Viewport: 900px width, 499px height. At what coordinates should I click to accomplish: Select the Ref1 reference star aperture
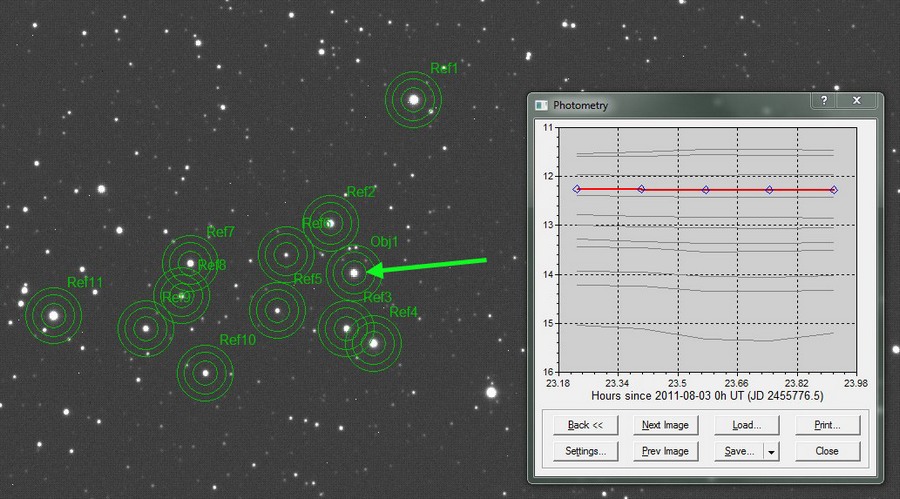coord(413,99)
